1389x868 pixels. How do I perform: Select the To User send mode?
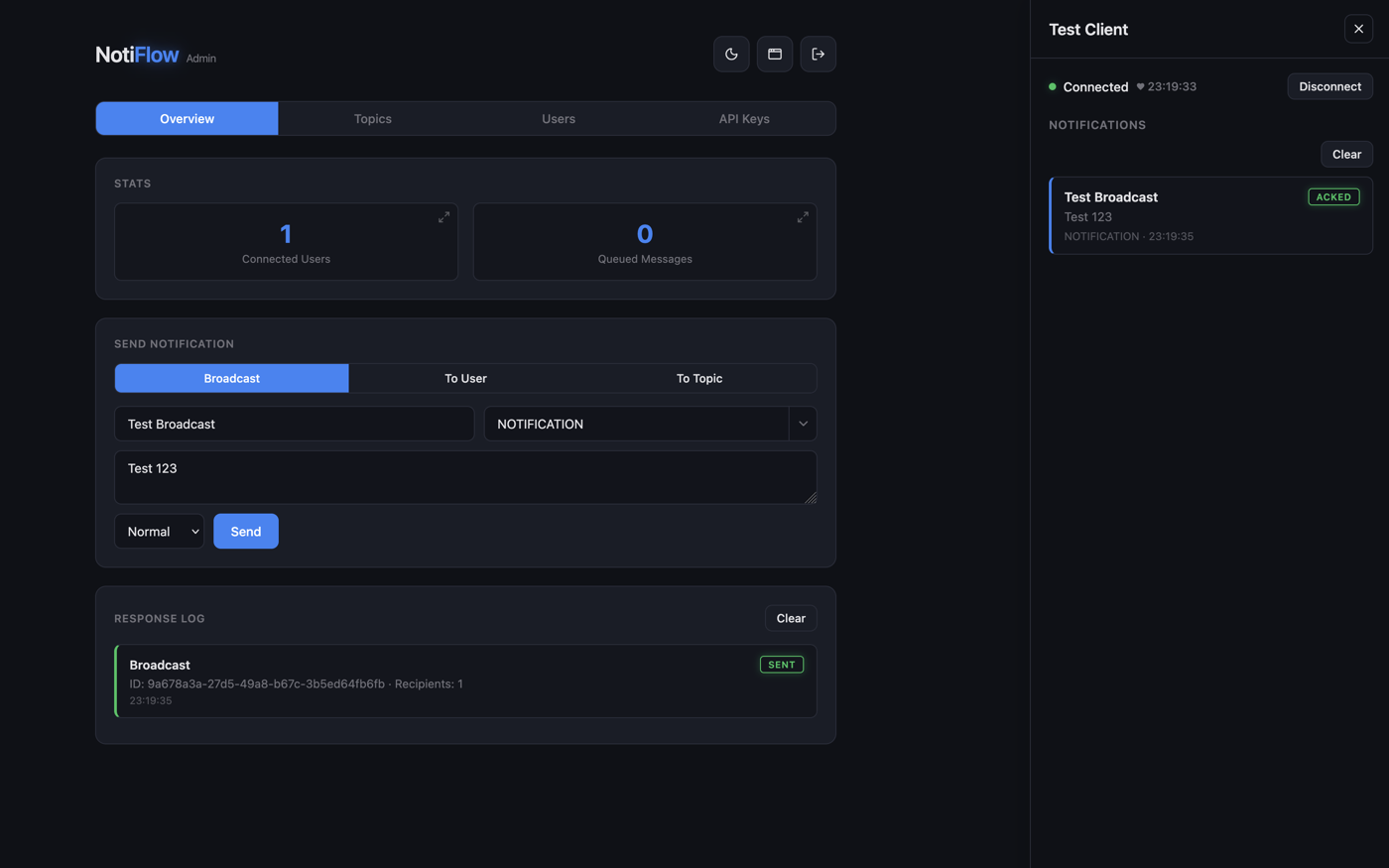click(465, 378)
